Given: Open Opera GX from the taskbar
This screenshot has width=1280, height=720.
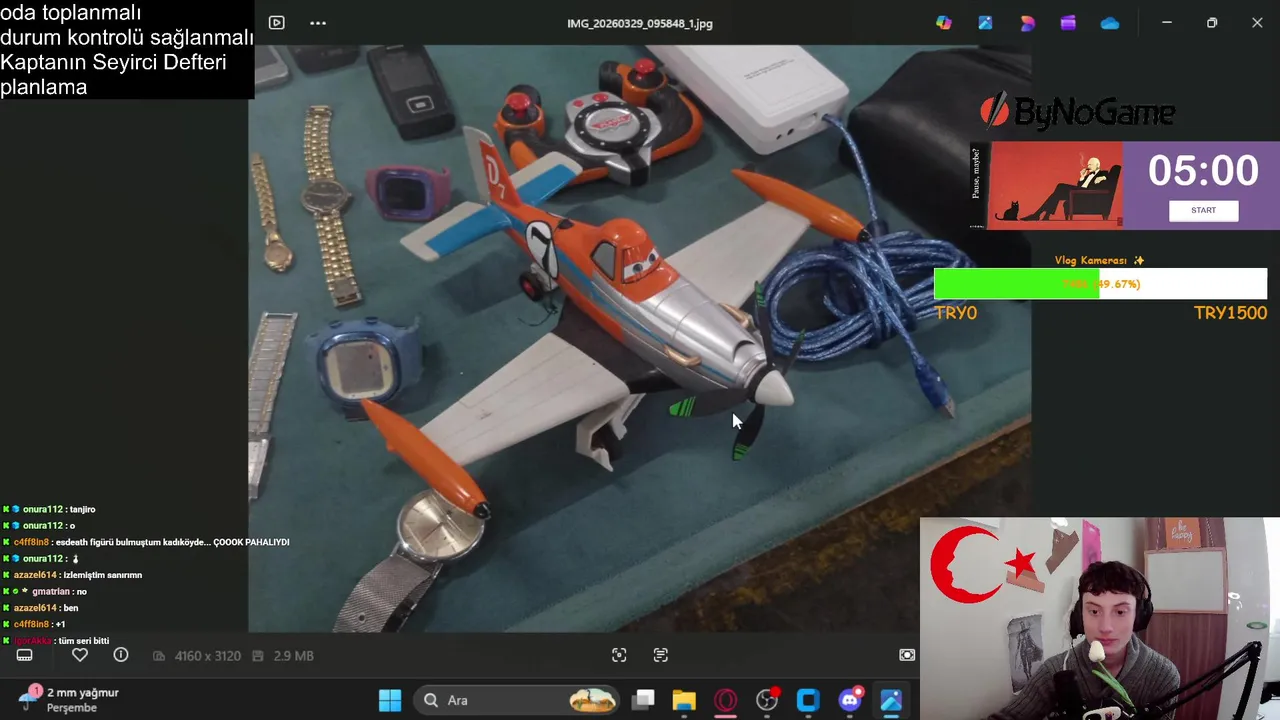Looking at the screenshot, I should point(725,700).
